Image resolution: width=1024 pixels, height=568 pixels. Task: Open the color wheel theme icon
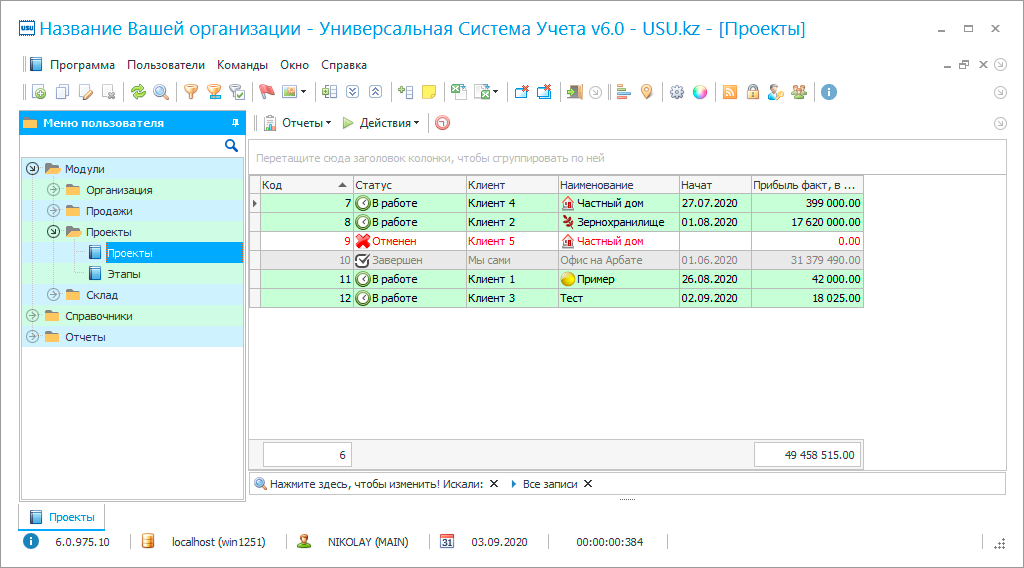tap(699, 92)
